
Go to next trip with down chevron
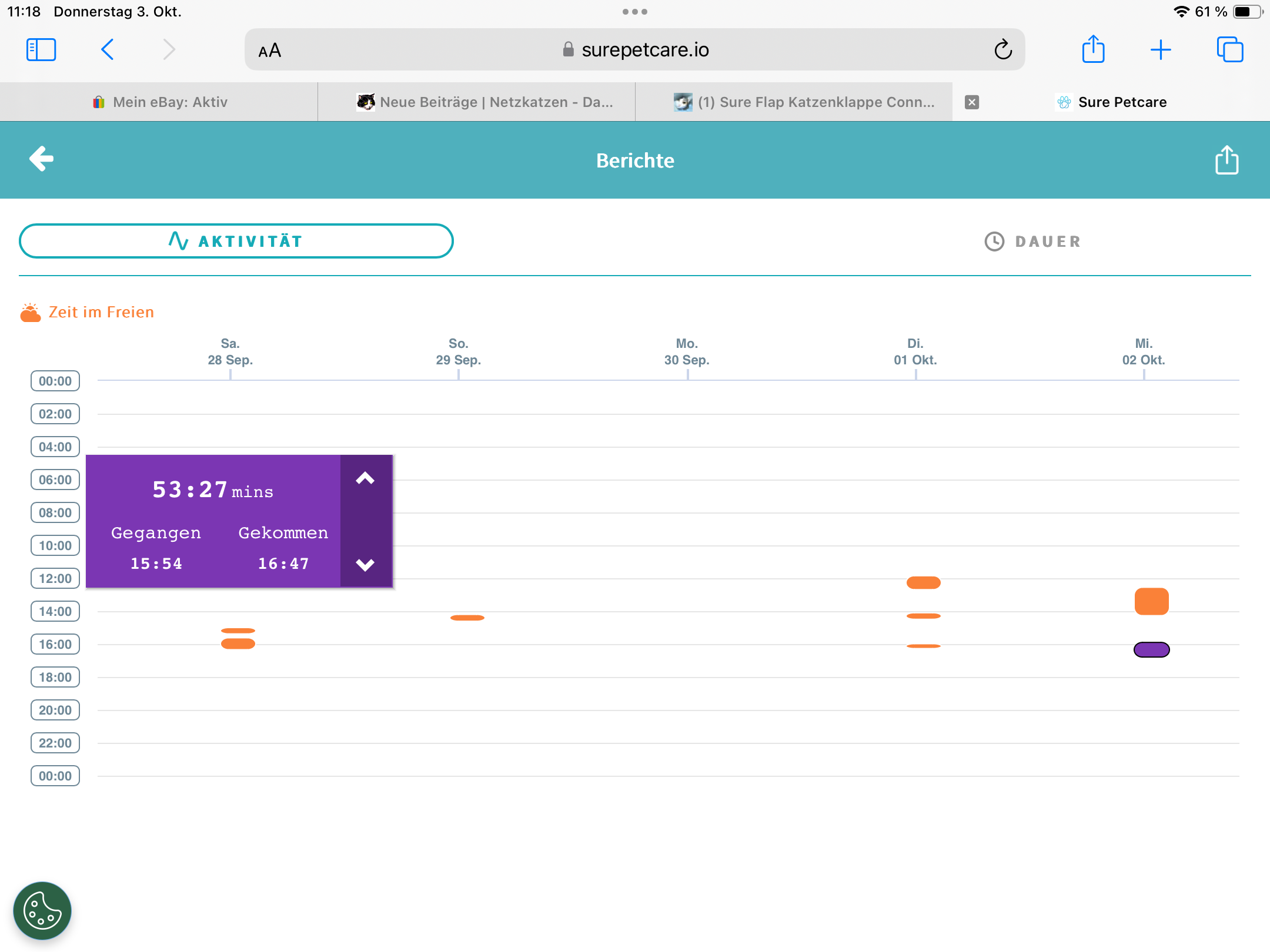365,565
